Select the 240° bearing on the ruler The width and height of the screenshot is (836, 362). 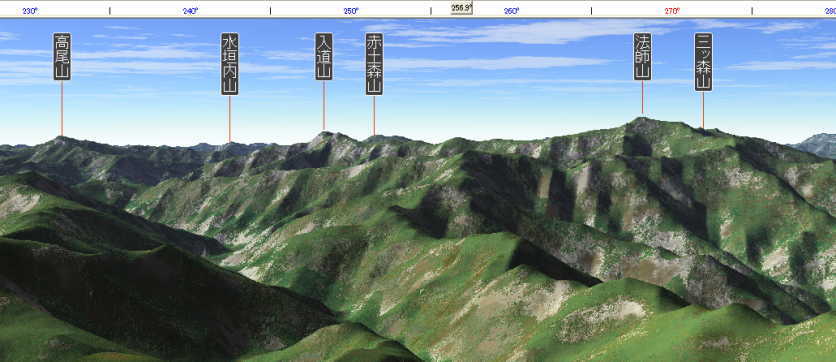[x=190, y=11]
